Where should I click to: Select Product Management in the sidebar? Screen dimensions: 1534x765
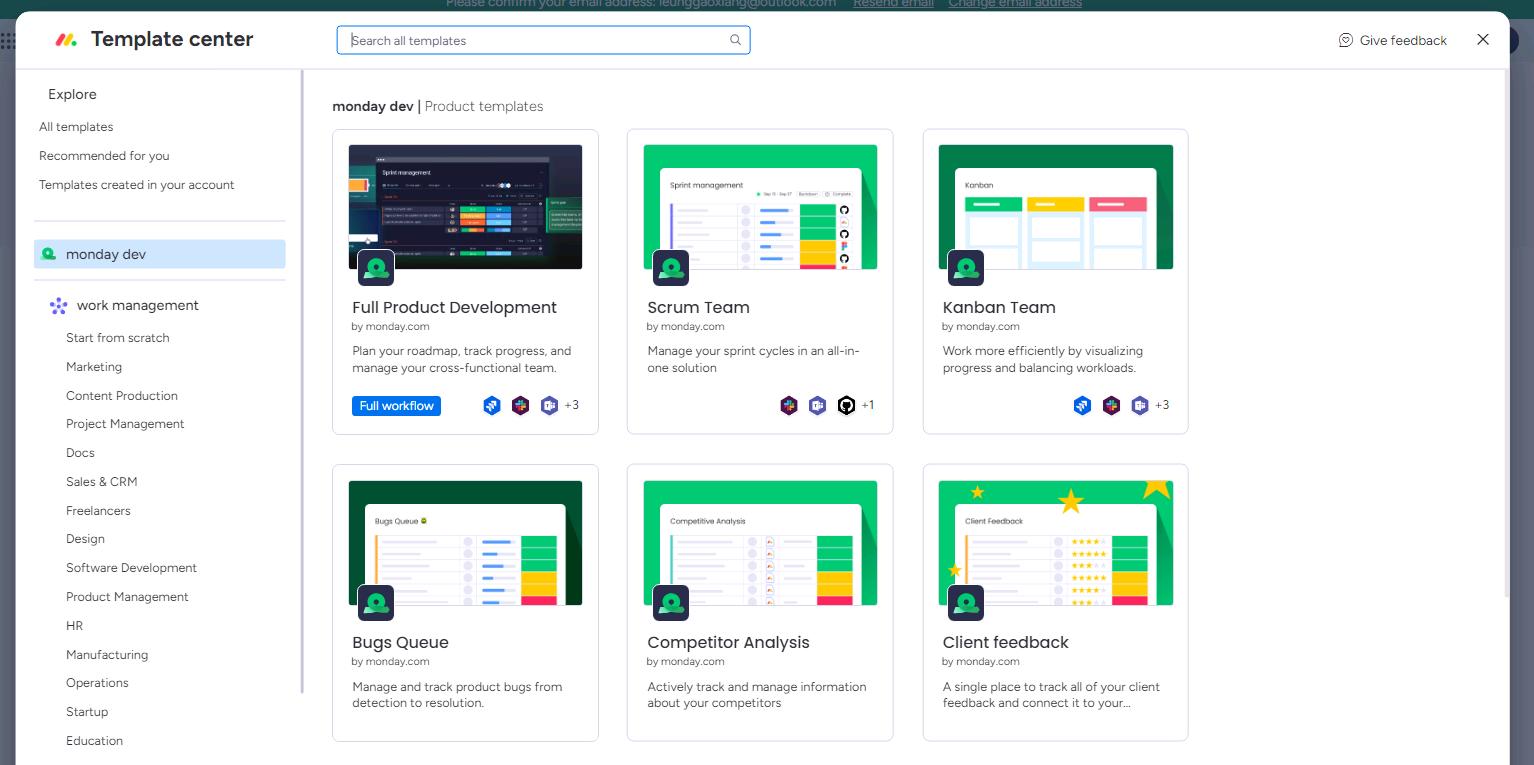[x=127, y=597]
